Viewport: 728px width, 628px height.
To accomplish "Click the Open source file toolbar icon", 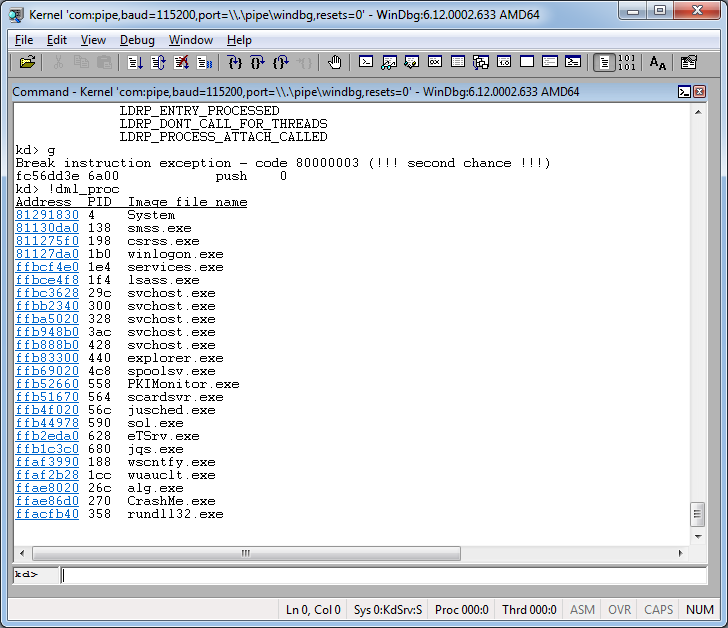I will pyautogui.click(x=27, y=62).
